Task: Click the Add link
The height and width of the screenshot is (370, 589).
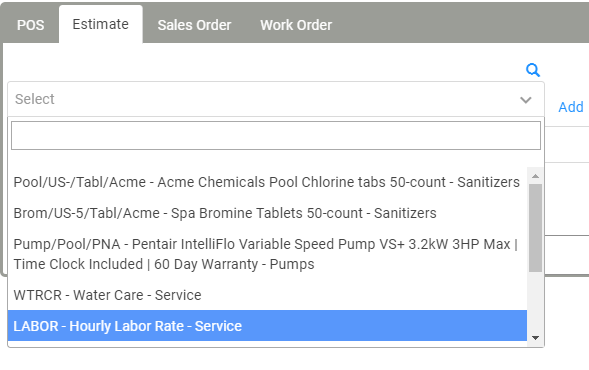Action: [571, 107]
